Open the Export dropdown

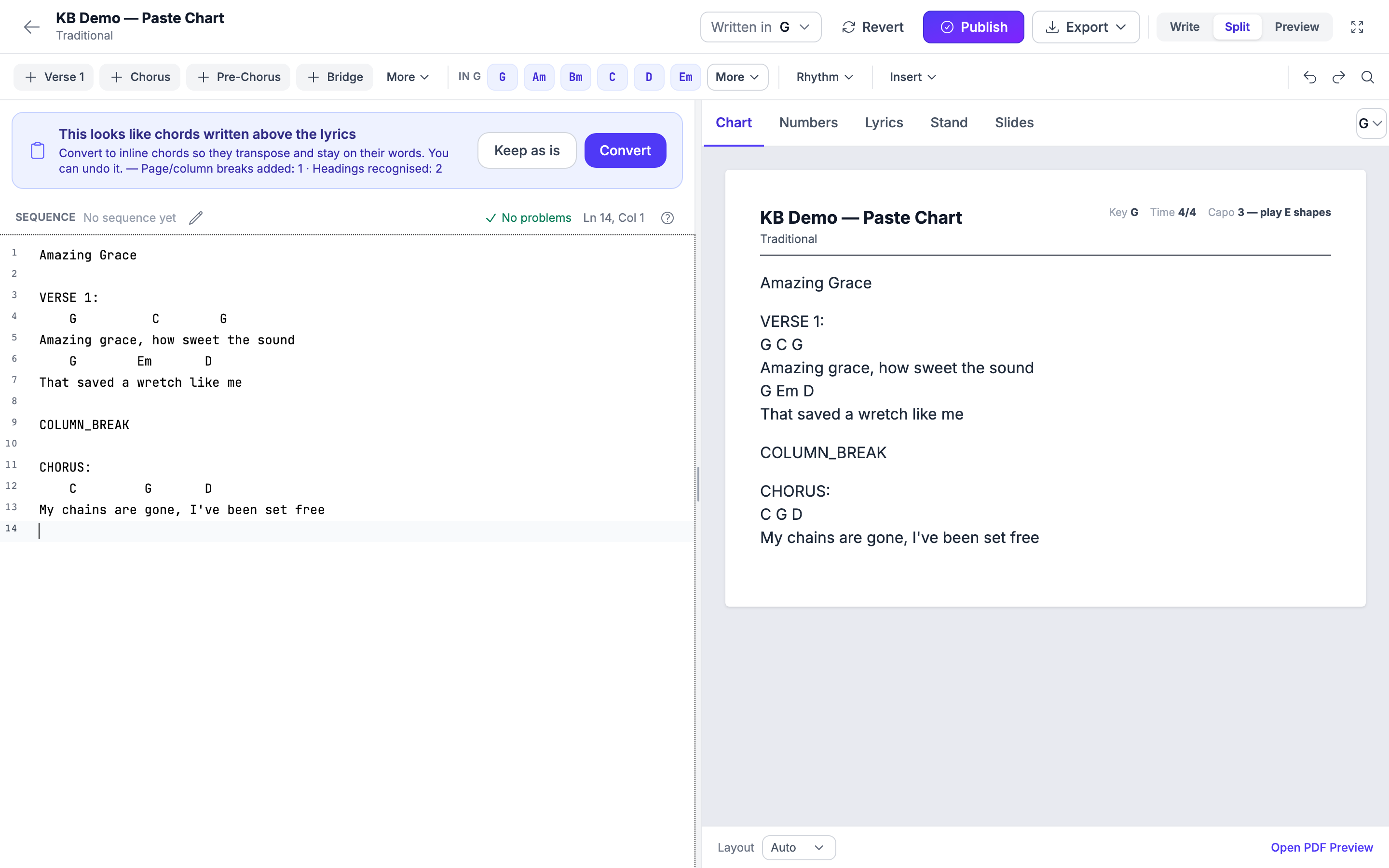[x=1085, y=27]
